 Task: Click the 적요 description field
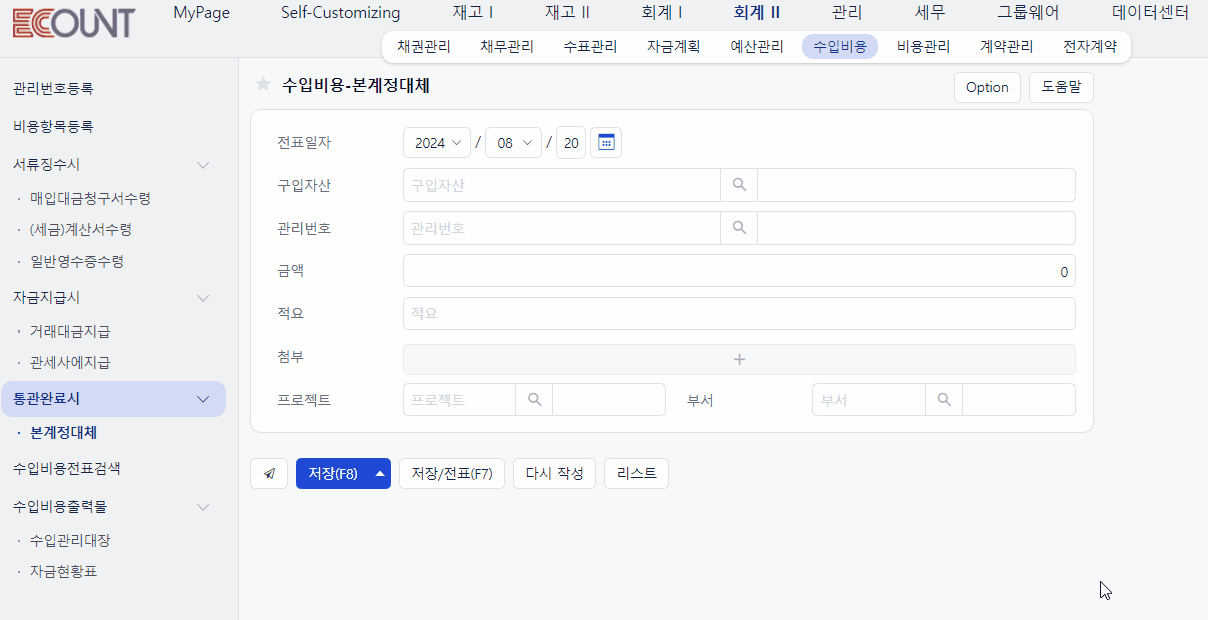click(739, 313)
